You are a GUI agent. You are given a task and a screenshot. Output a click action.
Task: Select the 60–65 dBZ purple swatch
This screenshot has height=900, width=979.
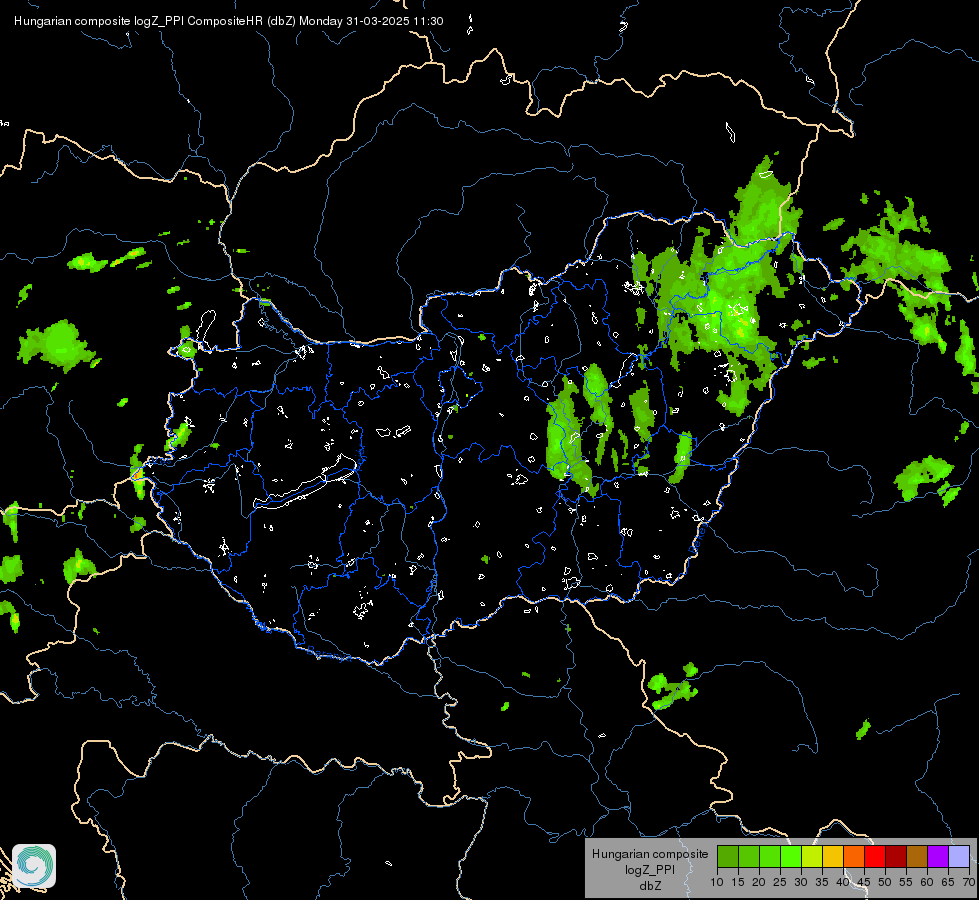coord(938,856)
